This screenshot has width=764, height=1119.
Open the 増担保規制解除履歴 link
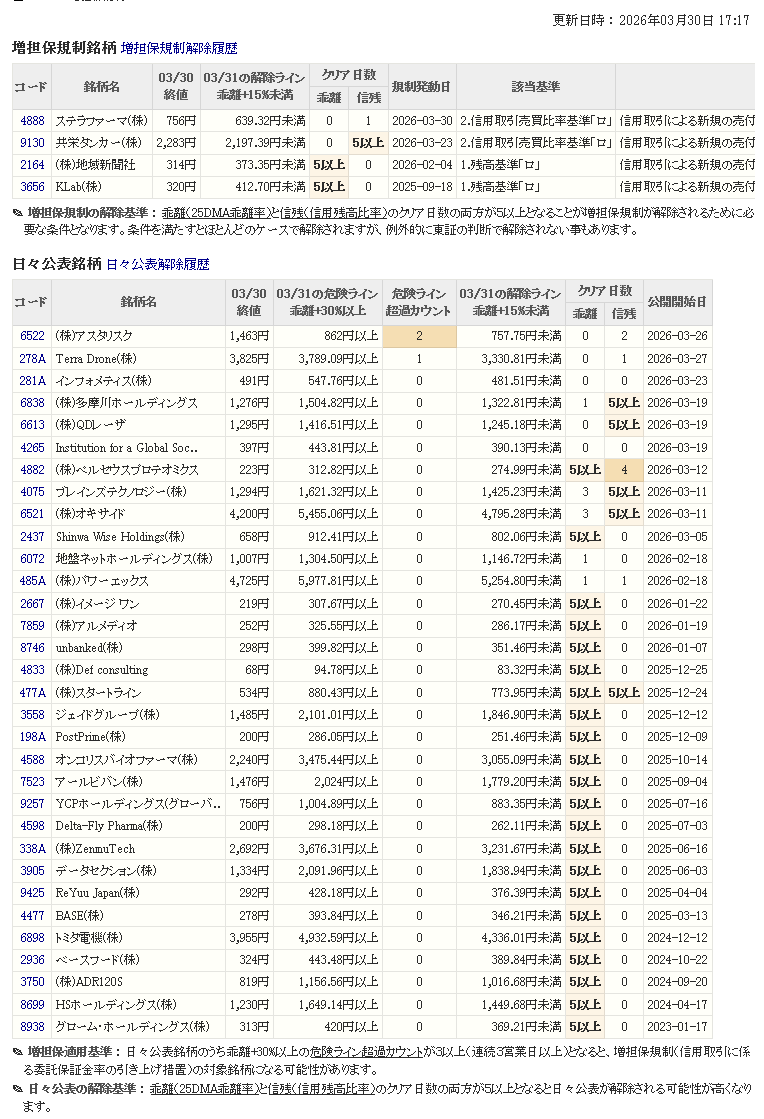(179, 48)
